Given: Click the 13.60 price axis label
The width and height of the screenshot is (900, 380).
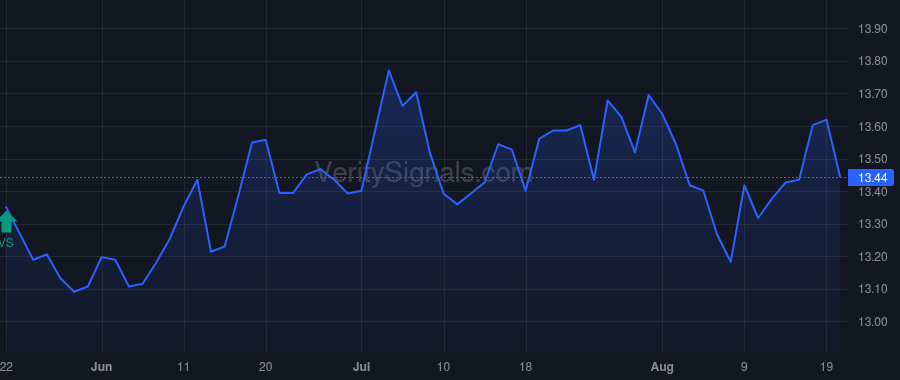Looking at the screenshot, I should [872, 126].
